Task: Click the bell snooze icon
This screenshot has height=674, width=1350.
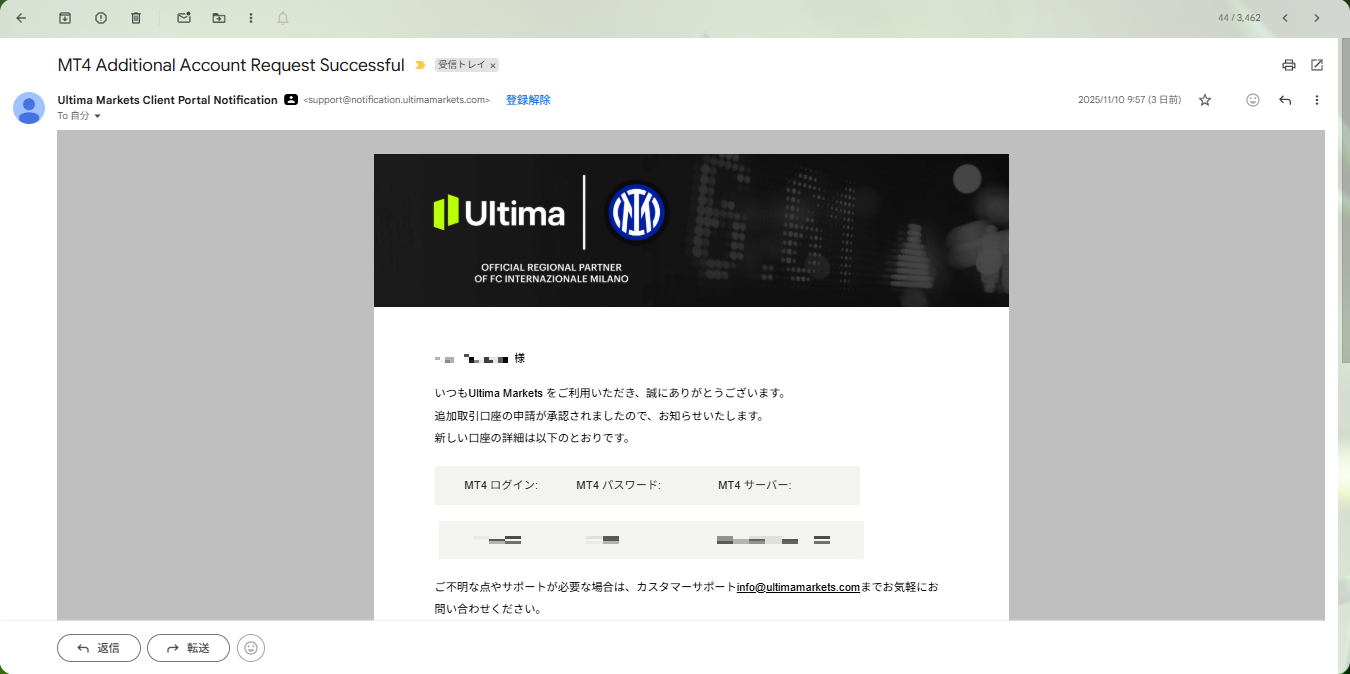Action: 283,18
